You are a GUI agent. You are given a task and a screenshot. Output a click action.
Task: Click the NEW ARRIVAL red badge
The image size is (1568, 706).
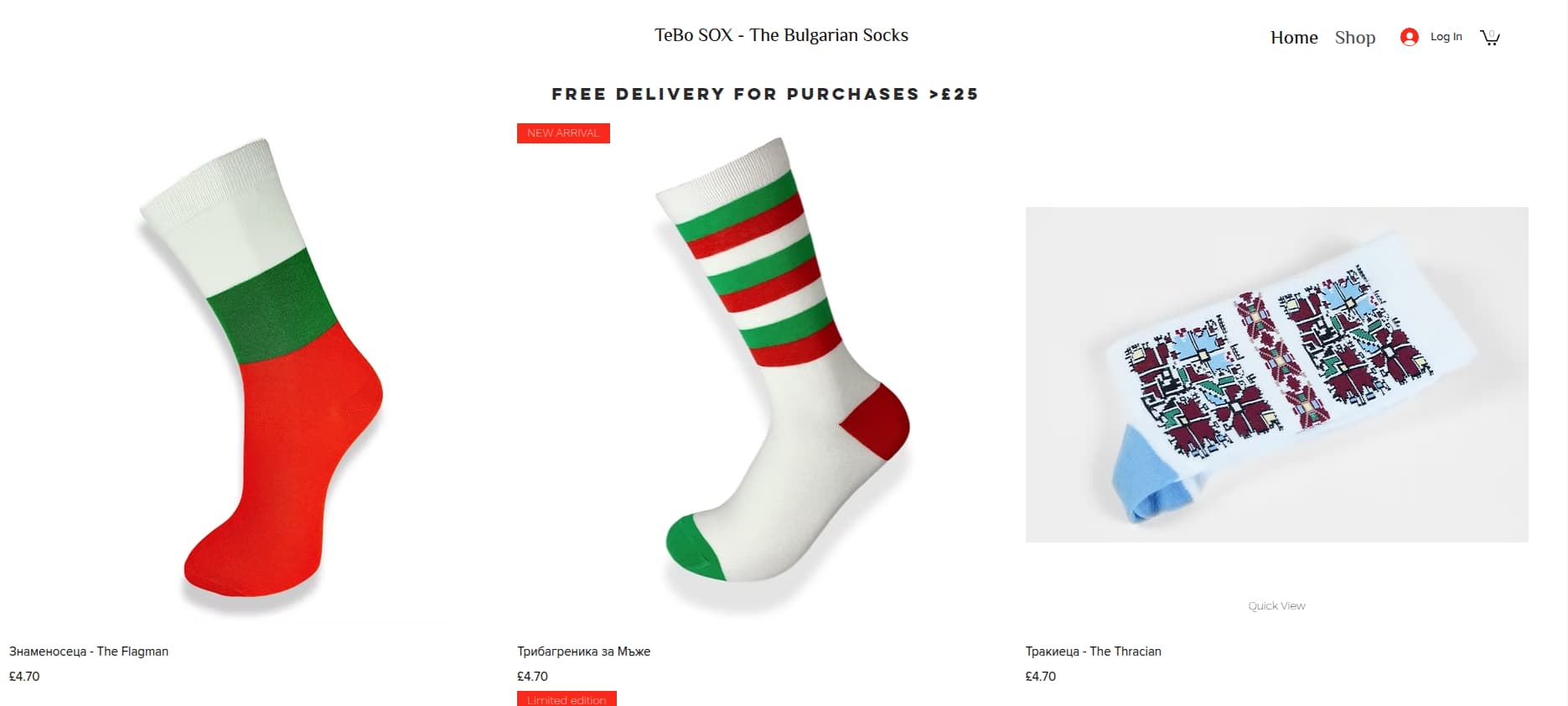(x=563, y=133)
